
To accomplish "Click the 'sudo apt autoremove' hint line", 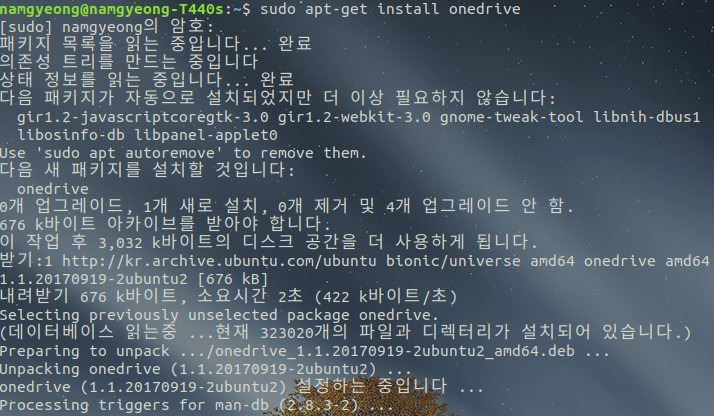I will click(x=183, y=153).
